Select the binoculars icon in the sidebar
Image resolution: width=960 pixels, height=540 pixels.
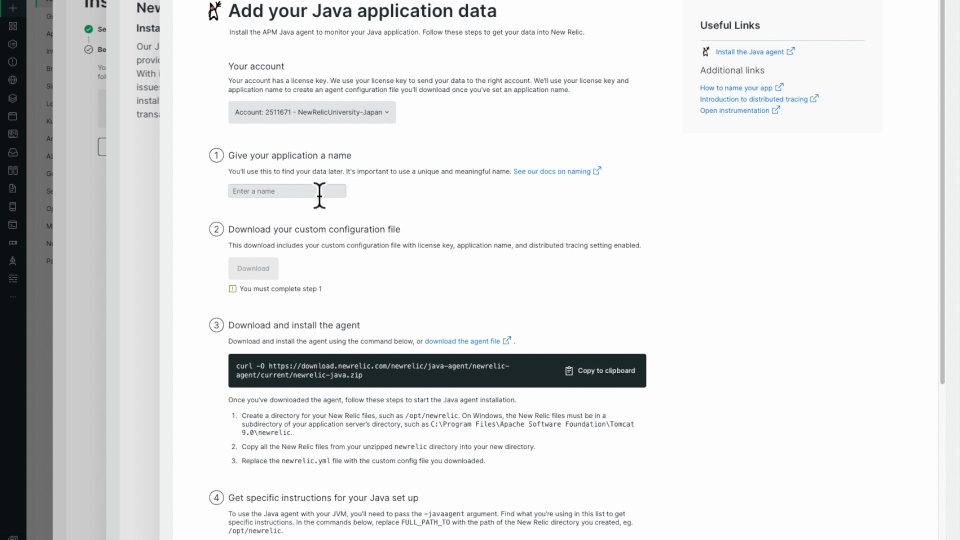coord(13,170)
